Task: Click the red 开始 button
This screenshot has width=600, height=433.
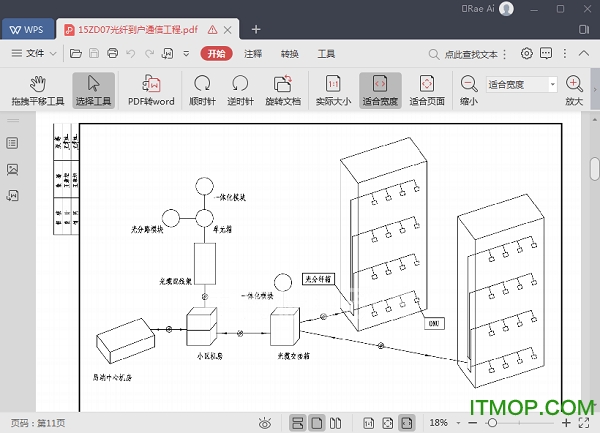Action: [x=216, y=53]
